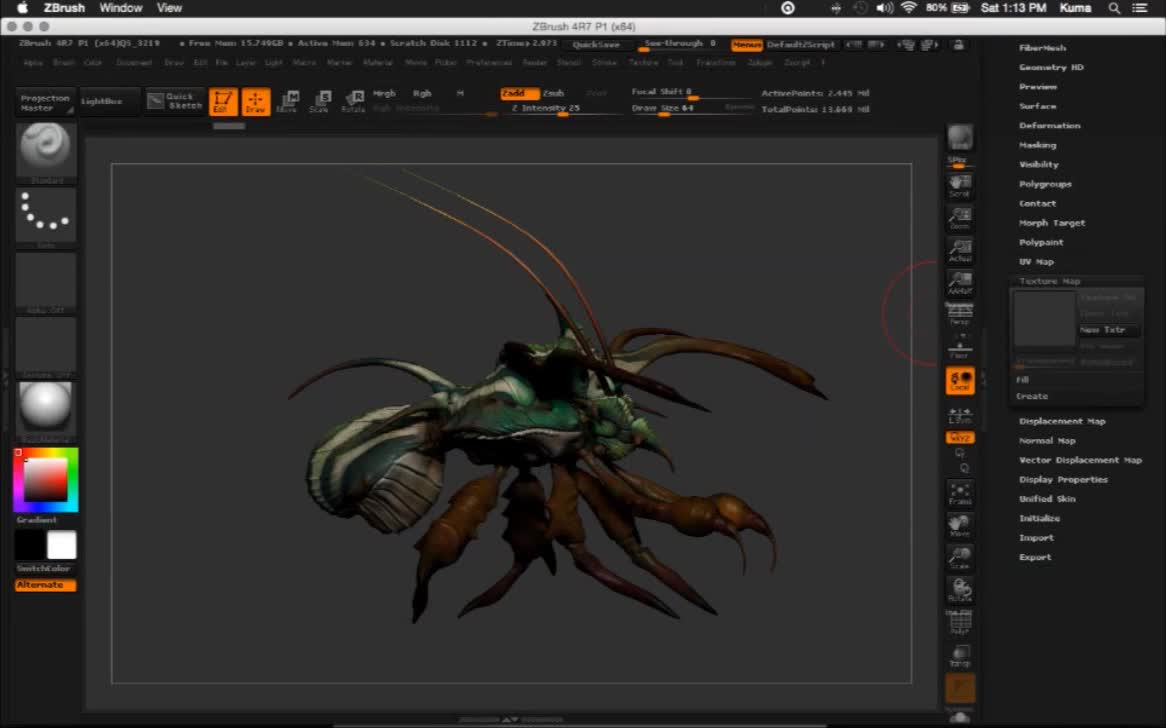Open the Tool palette menu
The width and height of the screenshot is (1166, 728).
[675, 63]
